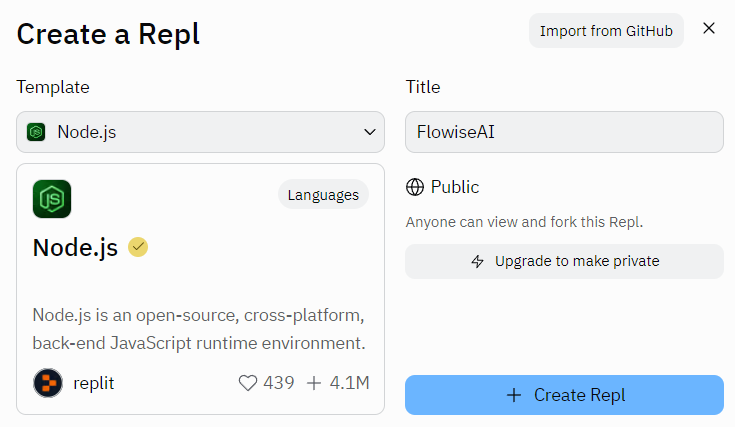Expand the Template dropdown chevron

(x=367, y=132)
